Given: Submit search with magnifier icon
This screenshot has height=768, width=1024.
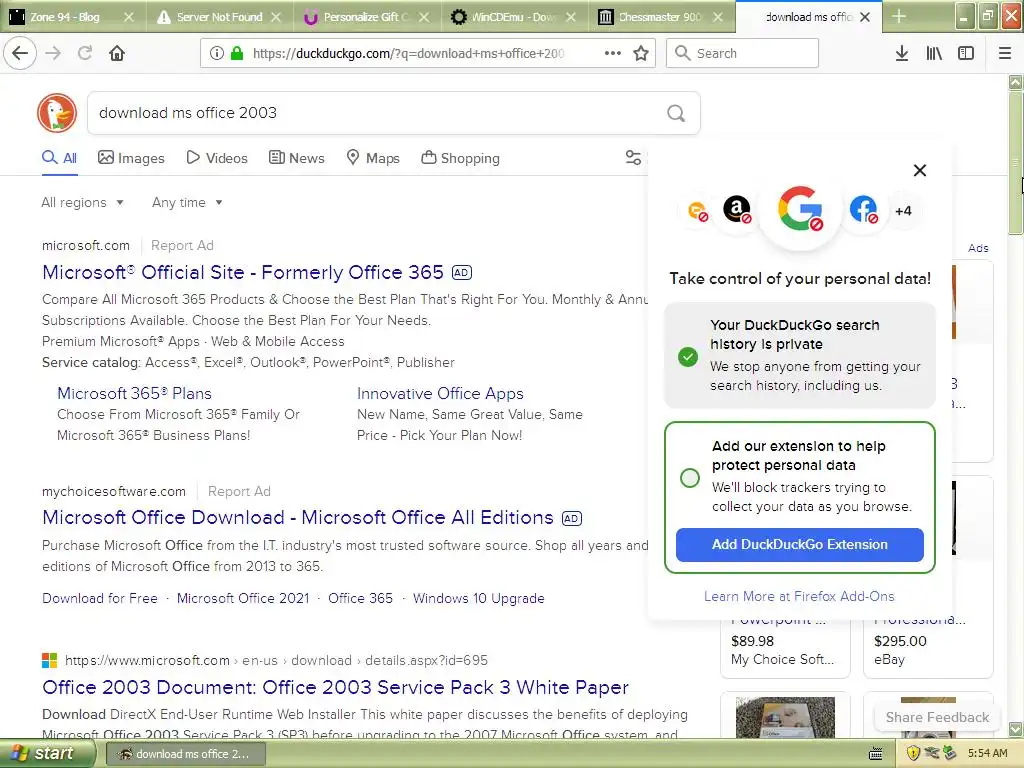Looking at the screenshot, I should click(676, 113).
